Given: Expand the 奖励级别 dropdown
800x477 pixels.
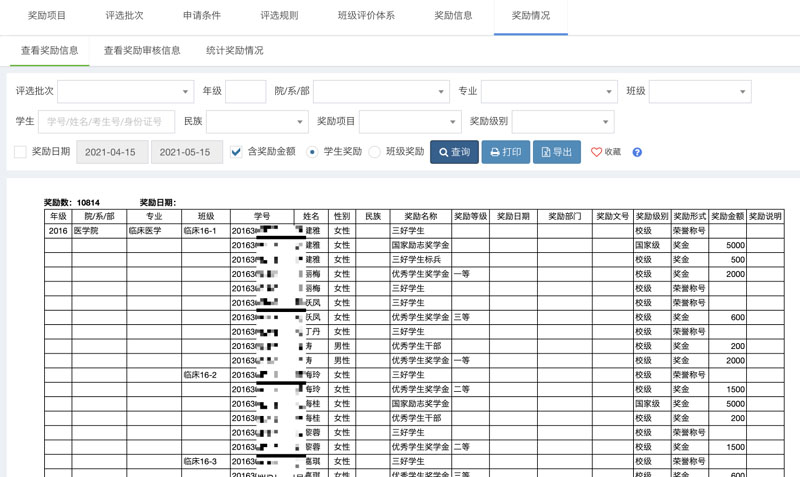Looking at the screenshot, I should pyautogui.click(x=562, y=121).
